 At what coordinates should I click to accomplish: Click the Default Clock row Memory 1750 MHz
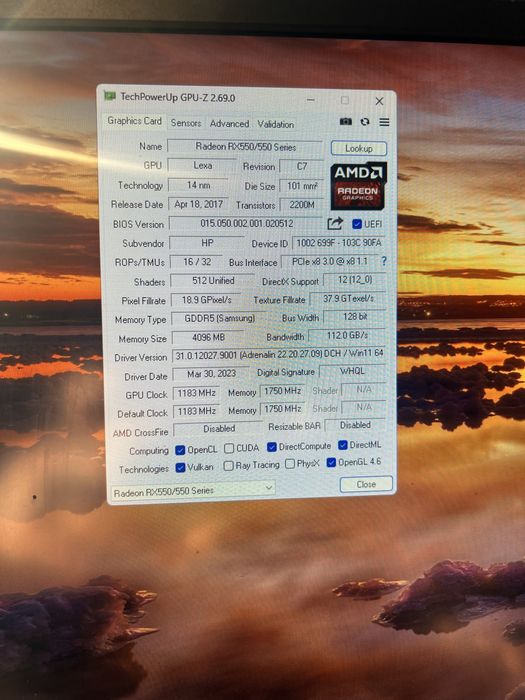click(283, 409)
